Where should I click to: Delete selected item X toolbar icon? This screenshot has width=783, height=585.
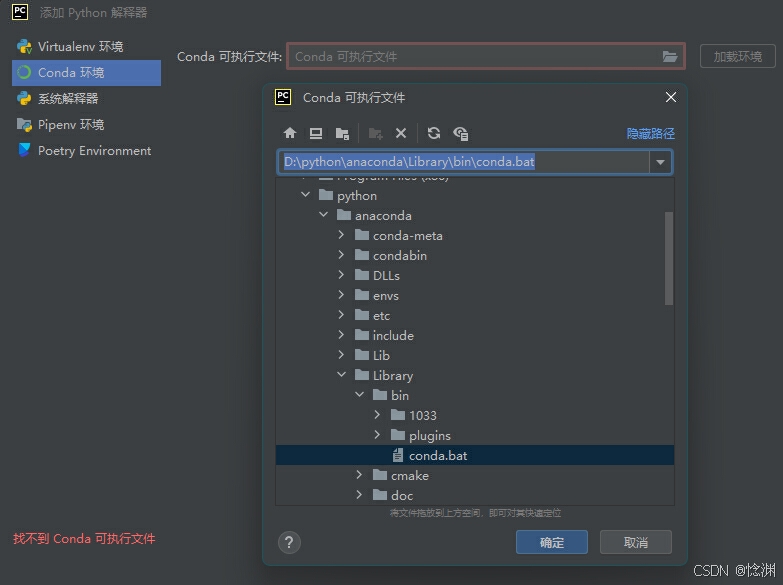[x=400, y=133]
